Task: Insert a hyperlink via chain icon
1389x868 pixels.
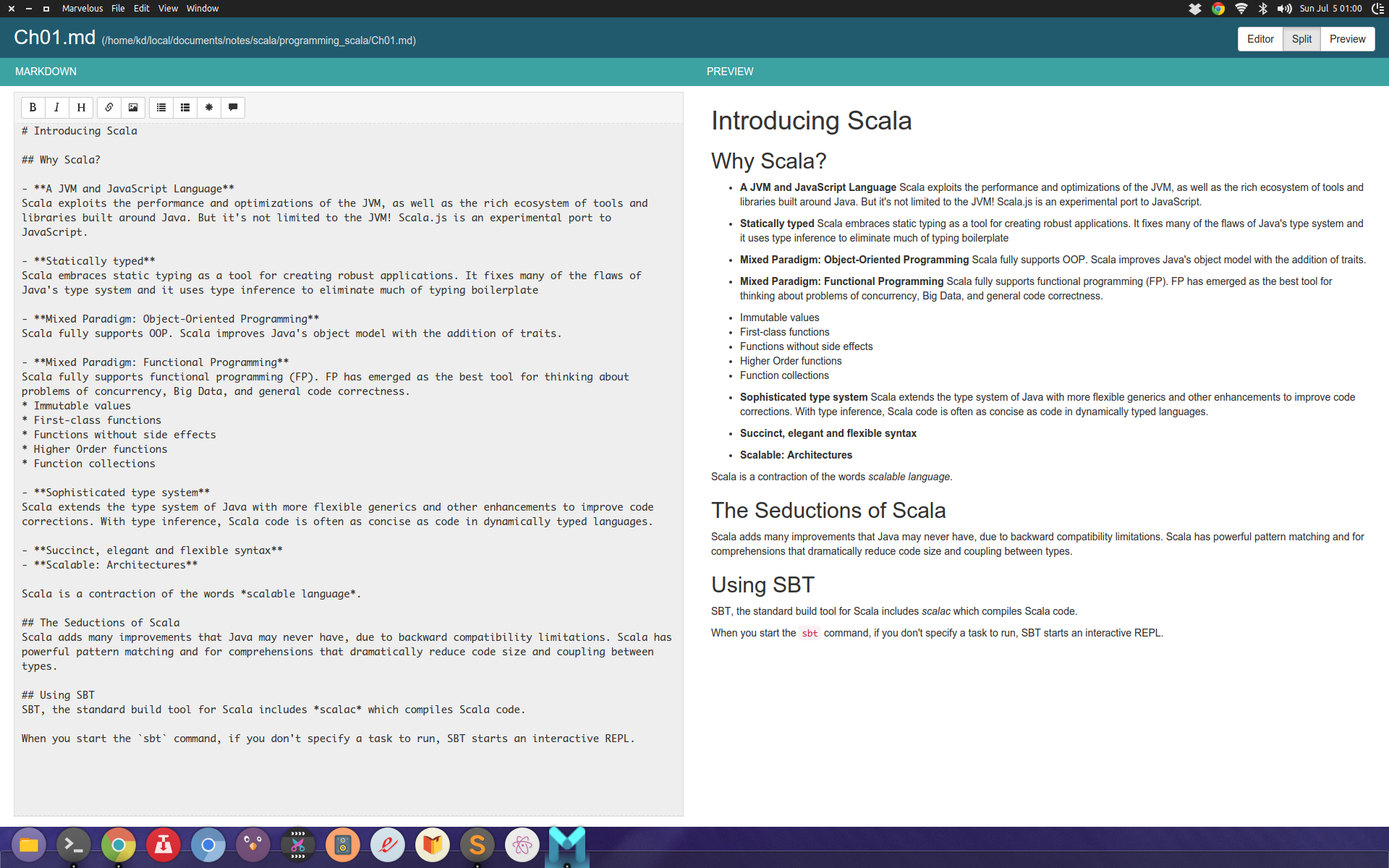Action: (x=109, y=108)
